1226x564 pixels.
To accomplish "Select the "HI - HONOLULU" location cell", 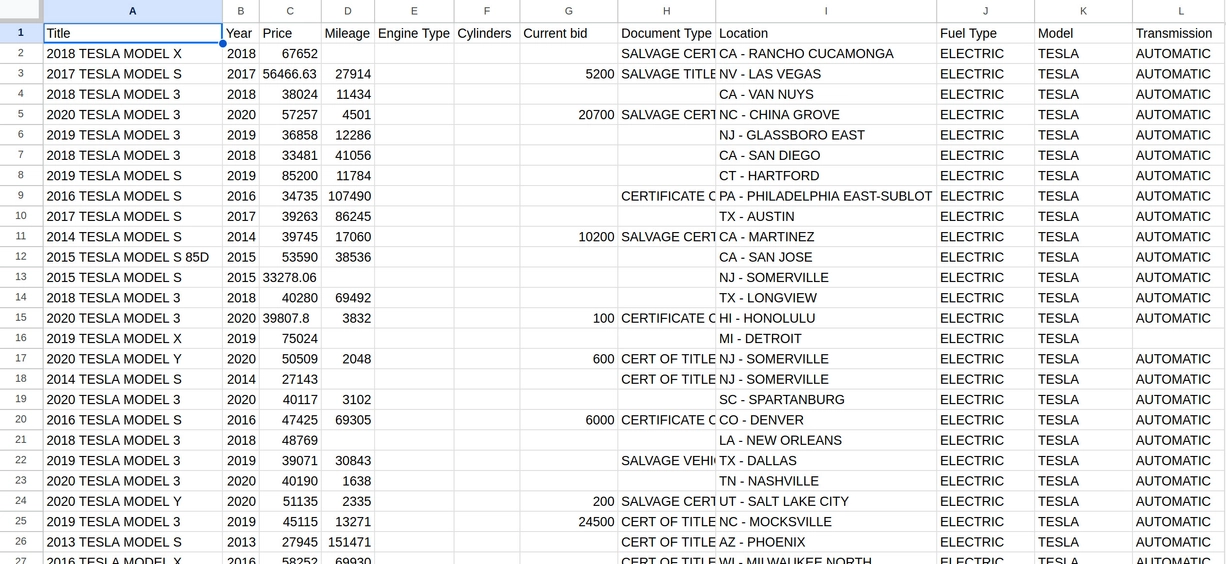I will coord(826,318).
